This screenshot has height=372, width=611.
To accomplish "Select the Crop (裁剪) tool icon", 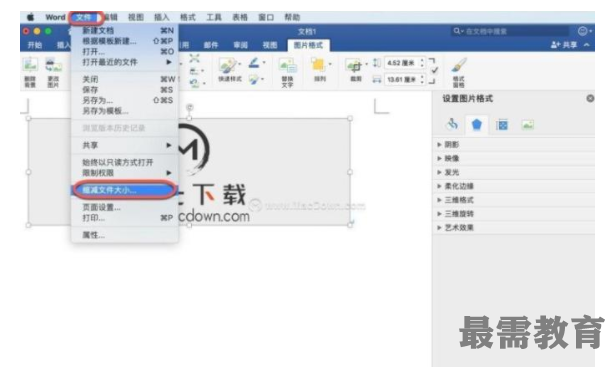I will pos(354,65).
